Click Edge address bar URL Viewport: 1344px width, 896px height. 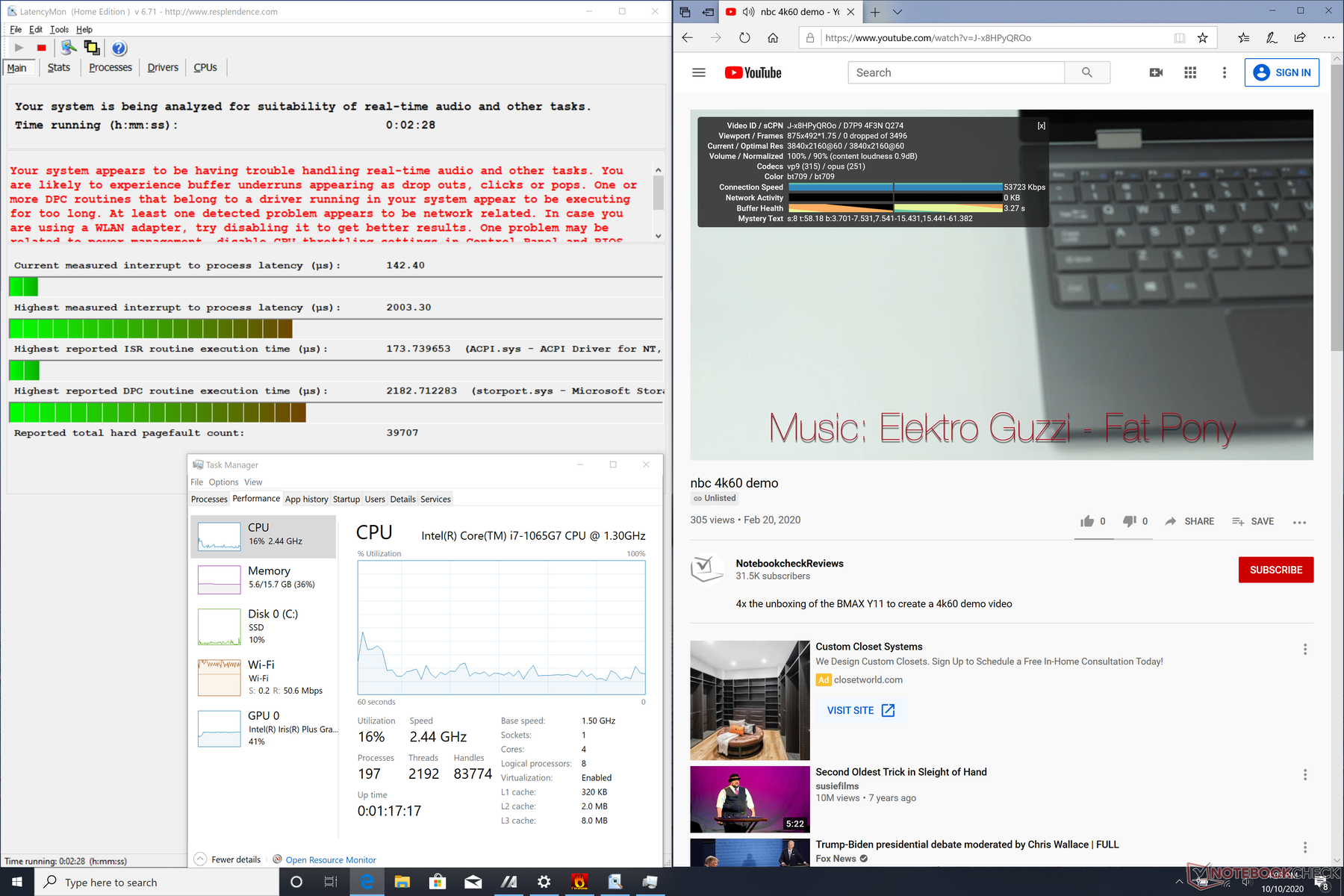point(928,38)
